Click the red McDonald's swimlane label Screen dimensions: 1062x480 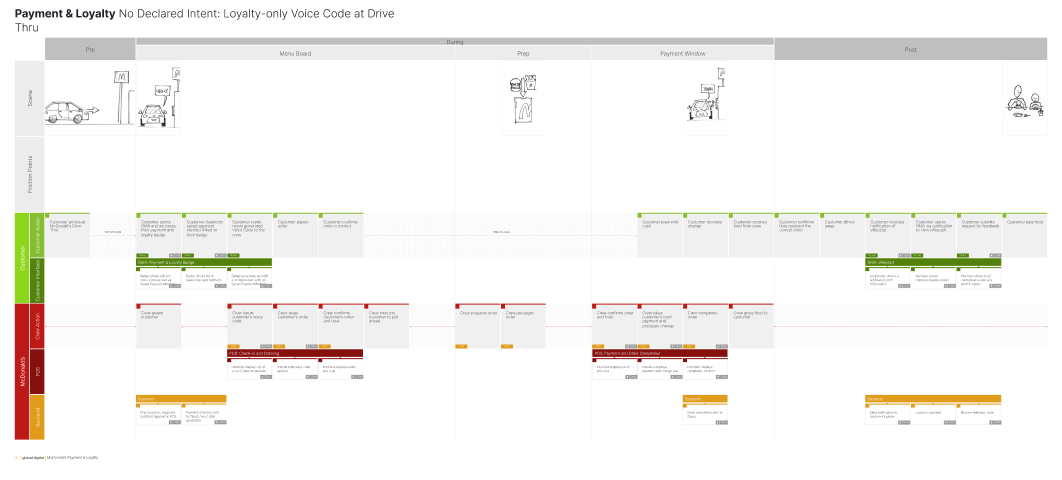click(x=22, y=372)
